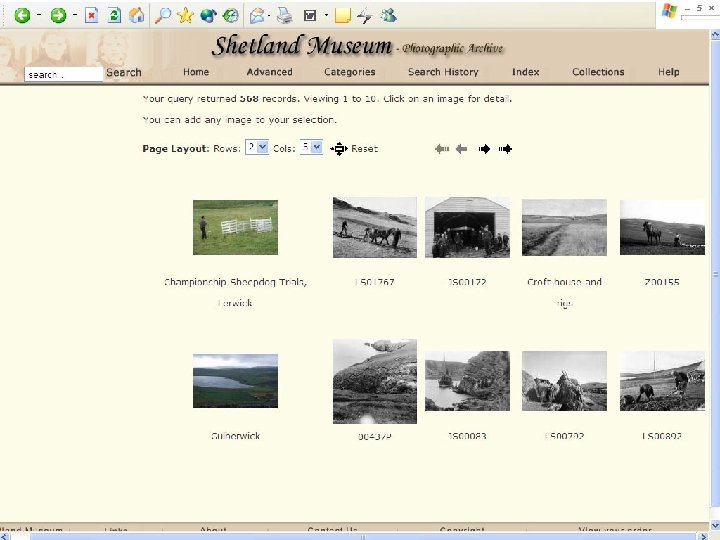
Task: Open browsing History clock icon
Action: (231, 16)
